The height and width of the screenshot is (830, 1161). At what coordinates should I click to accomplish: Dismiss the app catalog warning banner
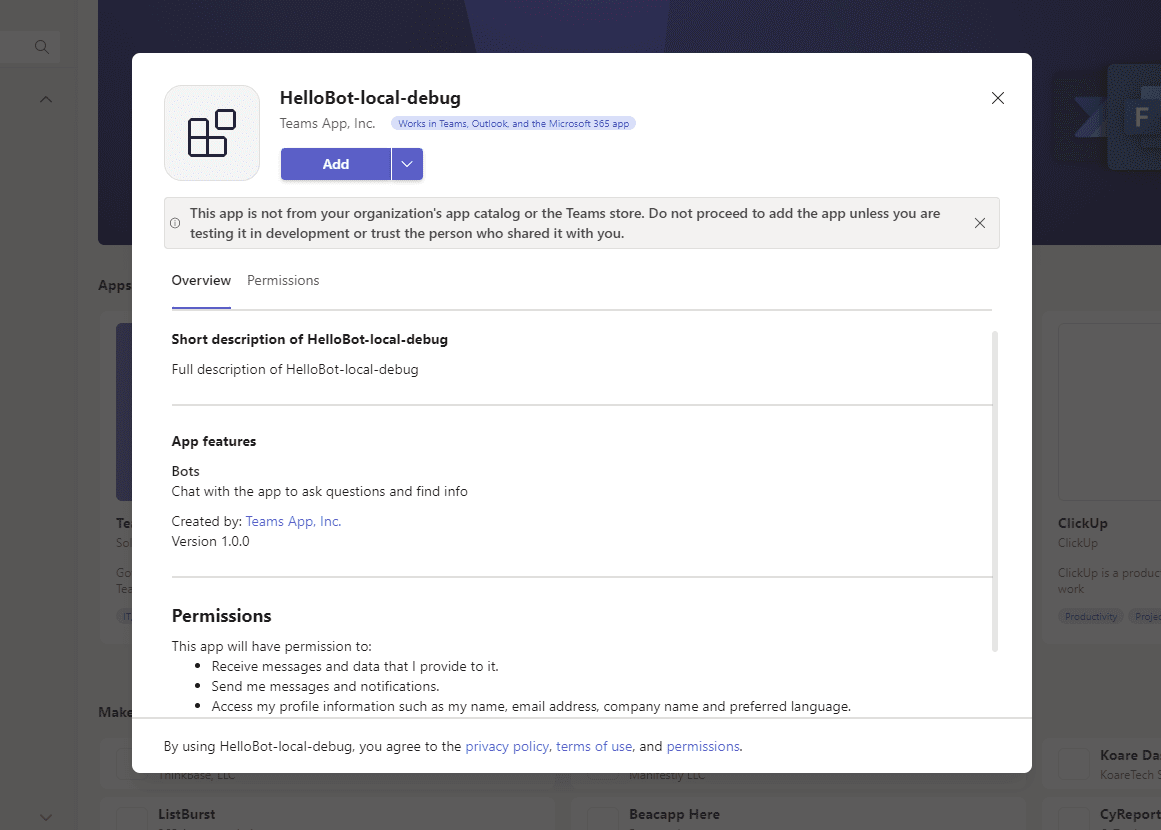coord(980,223)
